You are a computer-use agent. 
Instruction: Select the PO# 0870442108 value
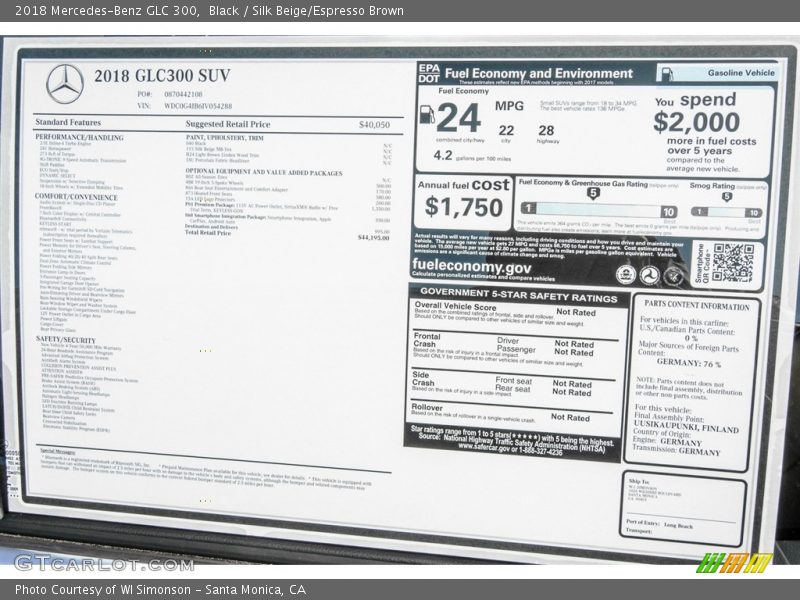183,94
